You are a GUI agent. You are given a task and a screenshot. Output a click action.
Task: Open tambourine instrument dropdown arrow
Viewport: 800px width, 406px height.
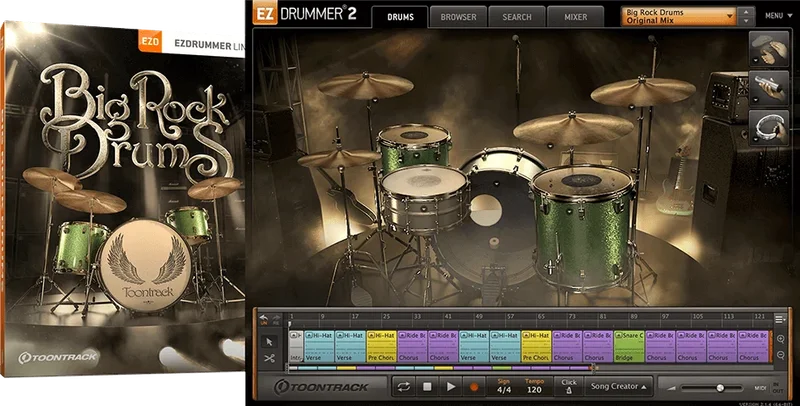click(x=755, y=139)
